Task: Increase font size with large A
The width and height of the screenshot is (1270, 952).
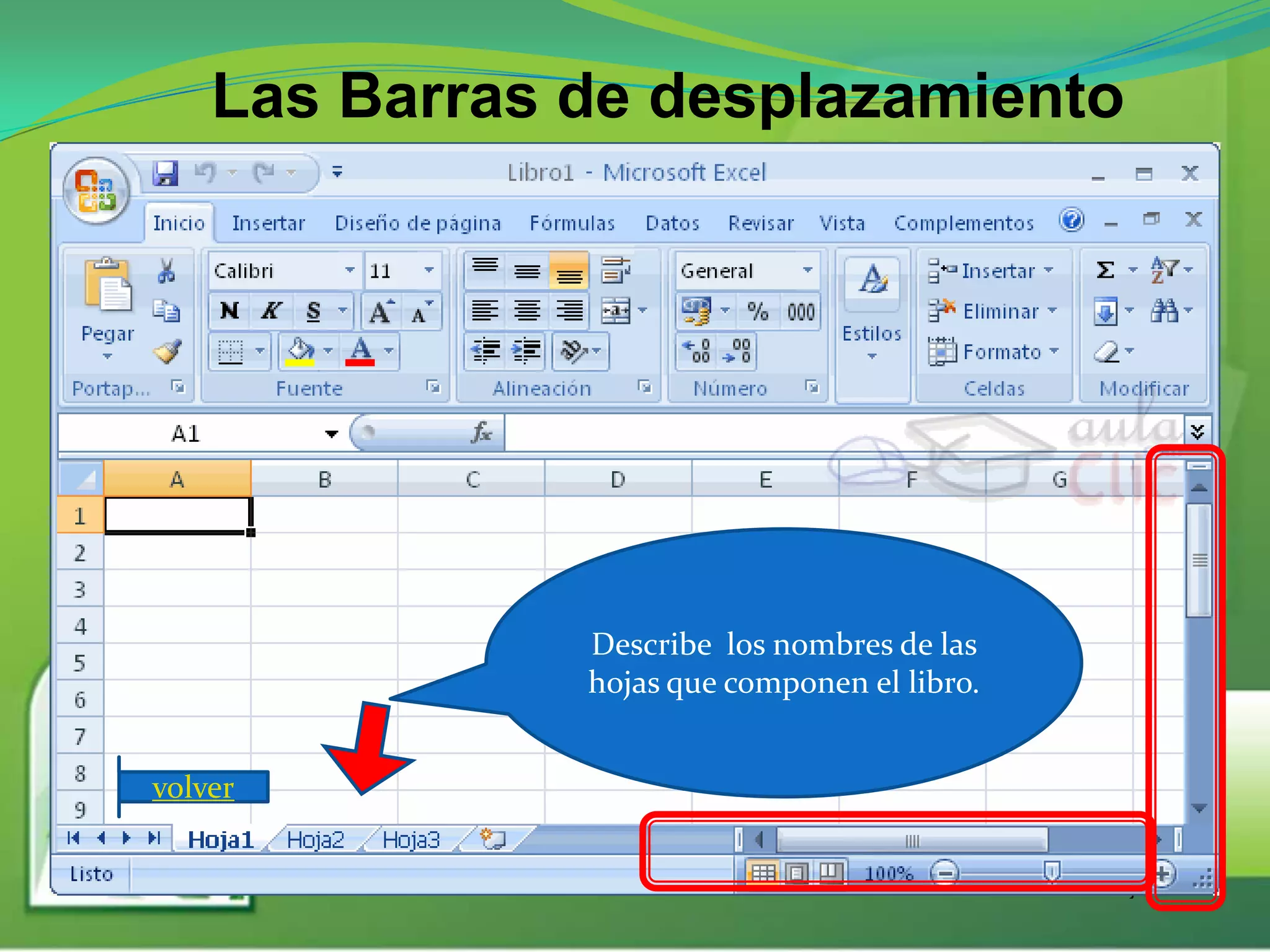Action: pyautogui.click(x=381, y=311)
